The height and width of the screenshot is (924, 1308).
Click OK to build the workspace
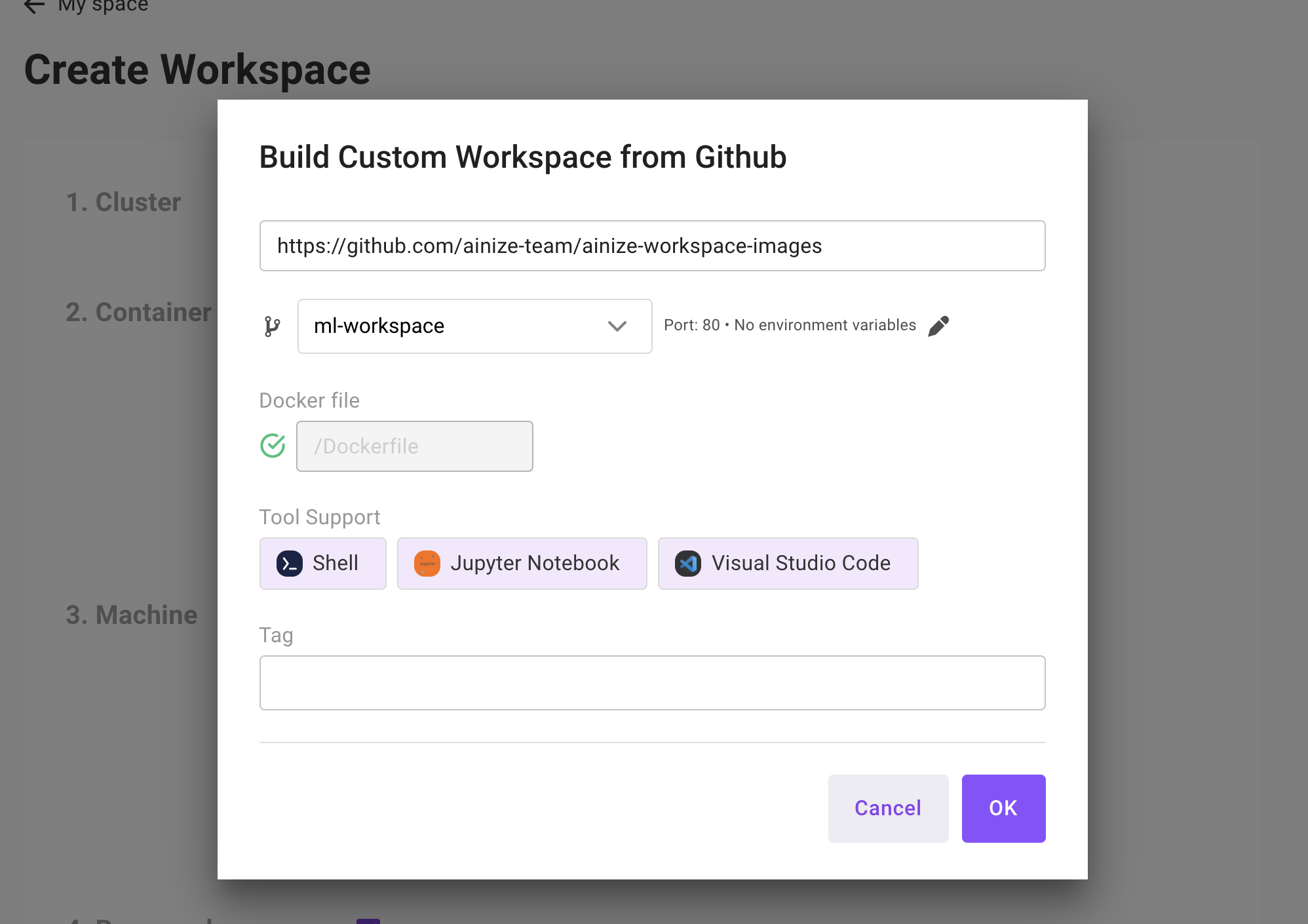tap(1003, 808)
